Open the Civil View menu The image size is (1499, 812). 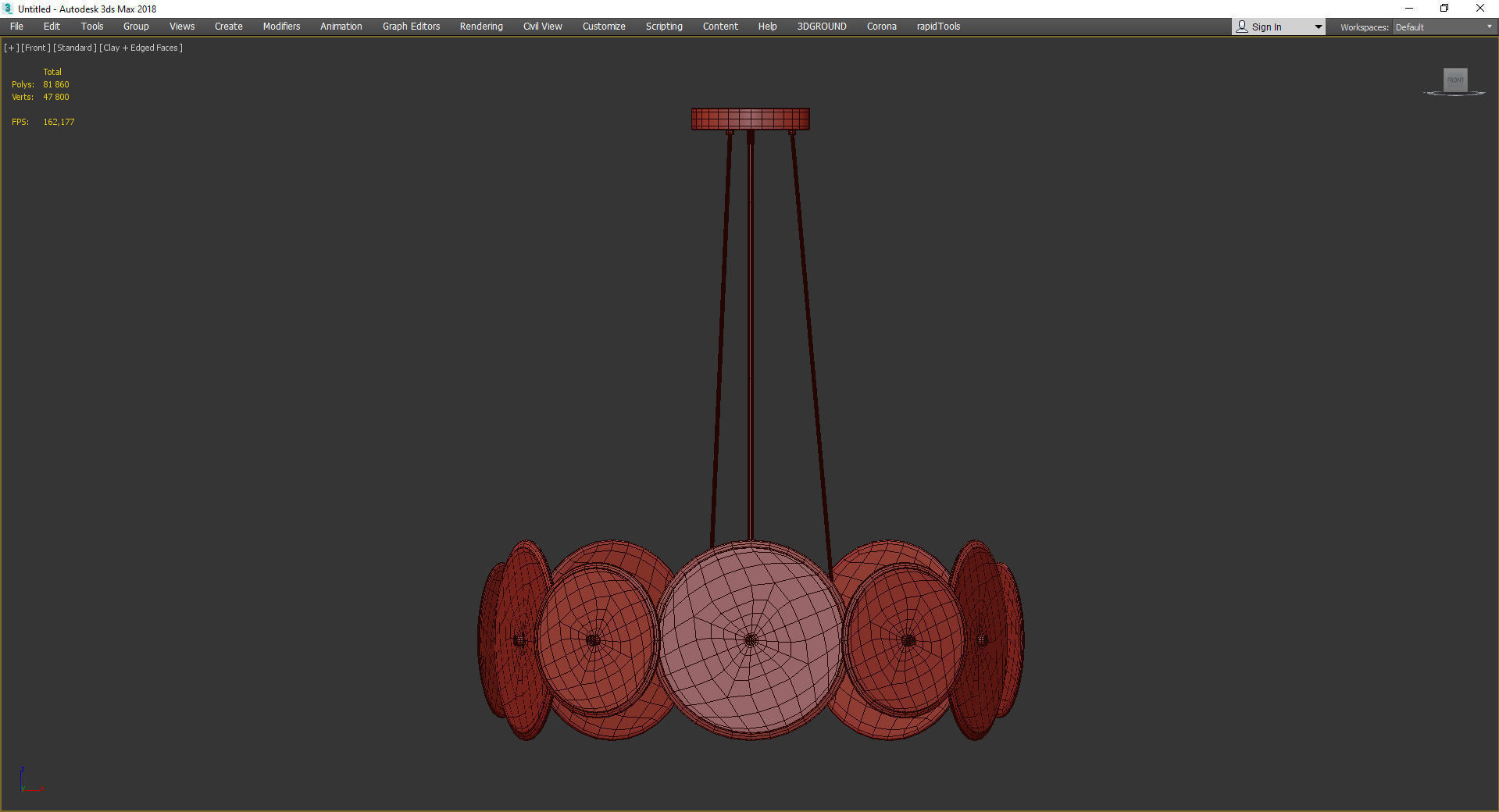tap(542, 26)
